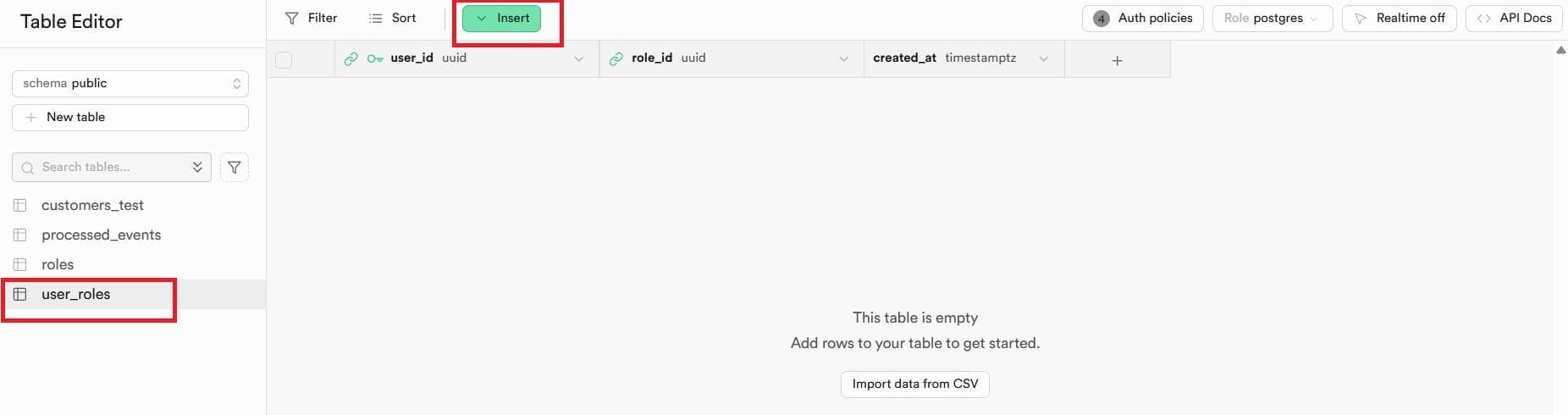
Task: Click the customers_test table icon
Action: [x=20, y=205]
